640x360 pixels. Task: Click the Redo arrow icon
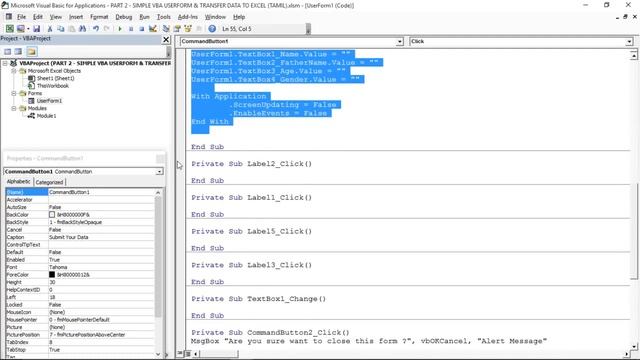pos(107,29)
